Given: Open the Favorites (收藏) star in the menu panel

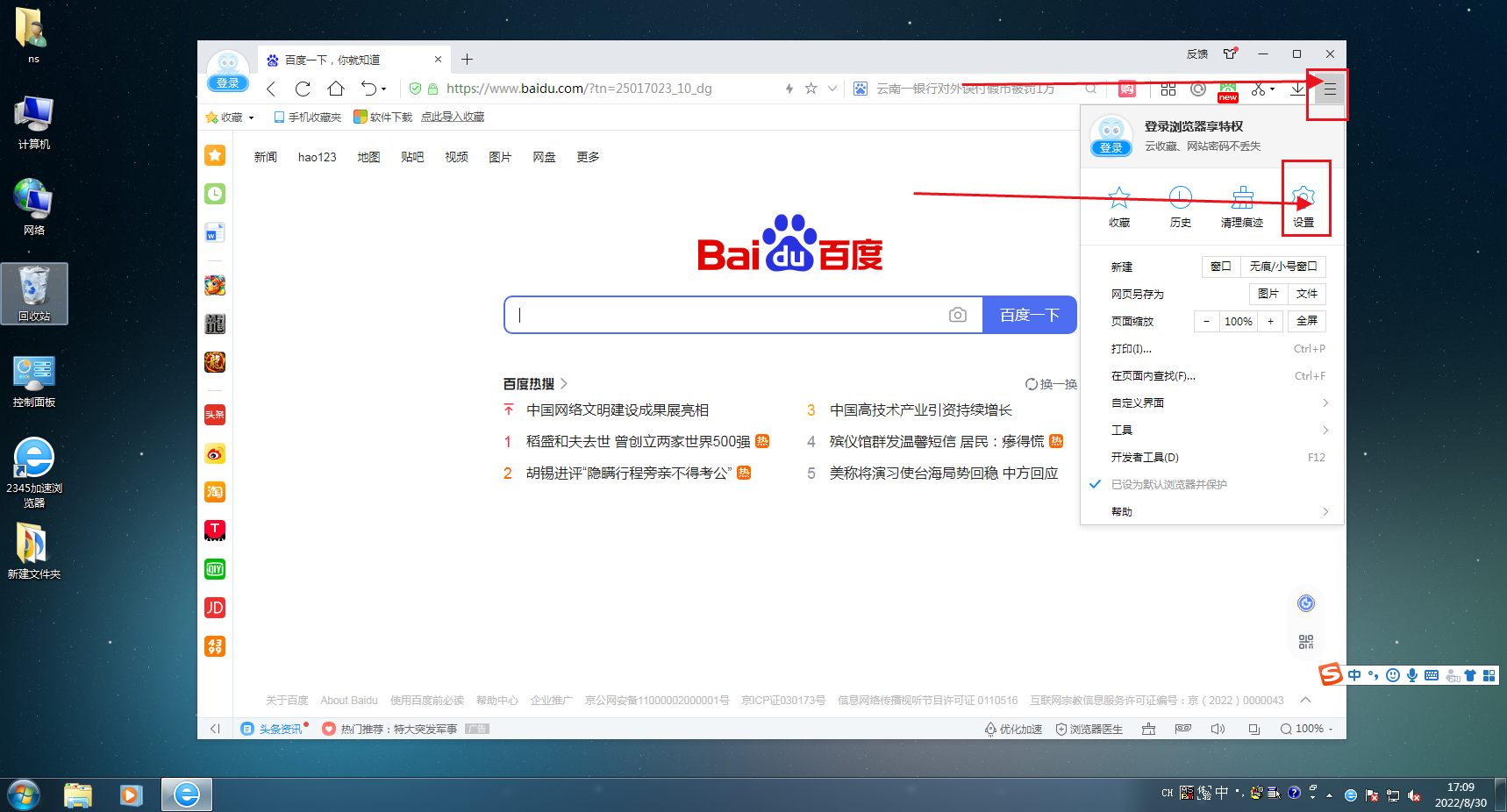Looking at the screenshot, I should [x=1119, y=207].
